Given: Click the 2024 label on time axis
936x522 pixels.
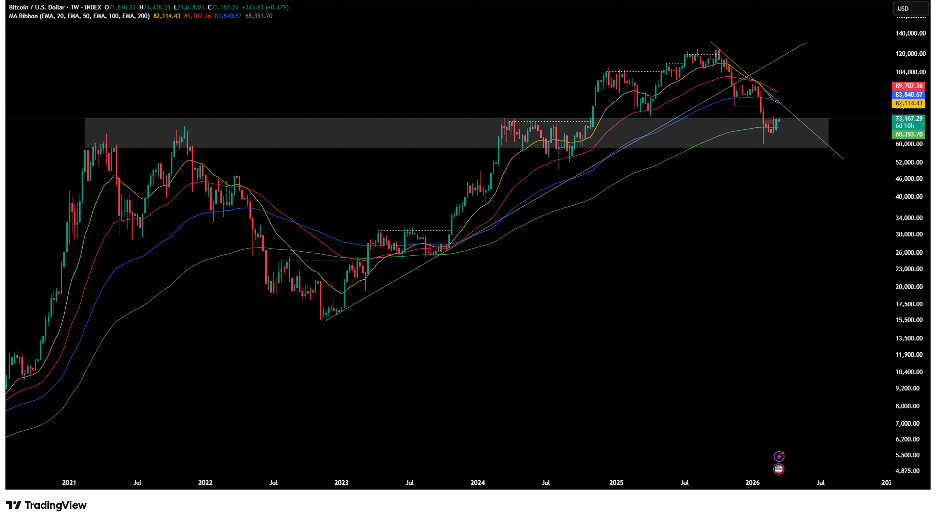Looking at the screenshot, I should click(x=478, y=482).
